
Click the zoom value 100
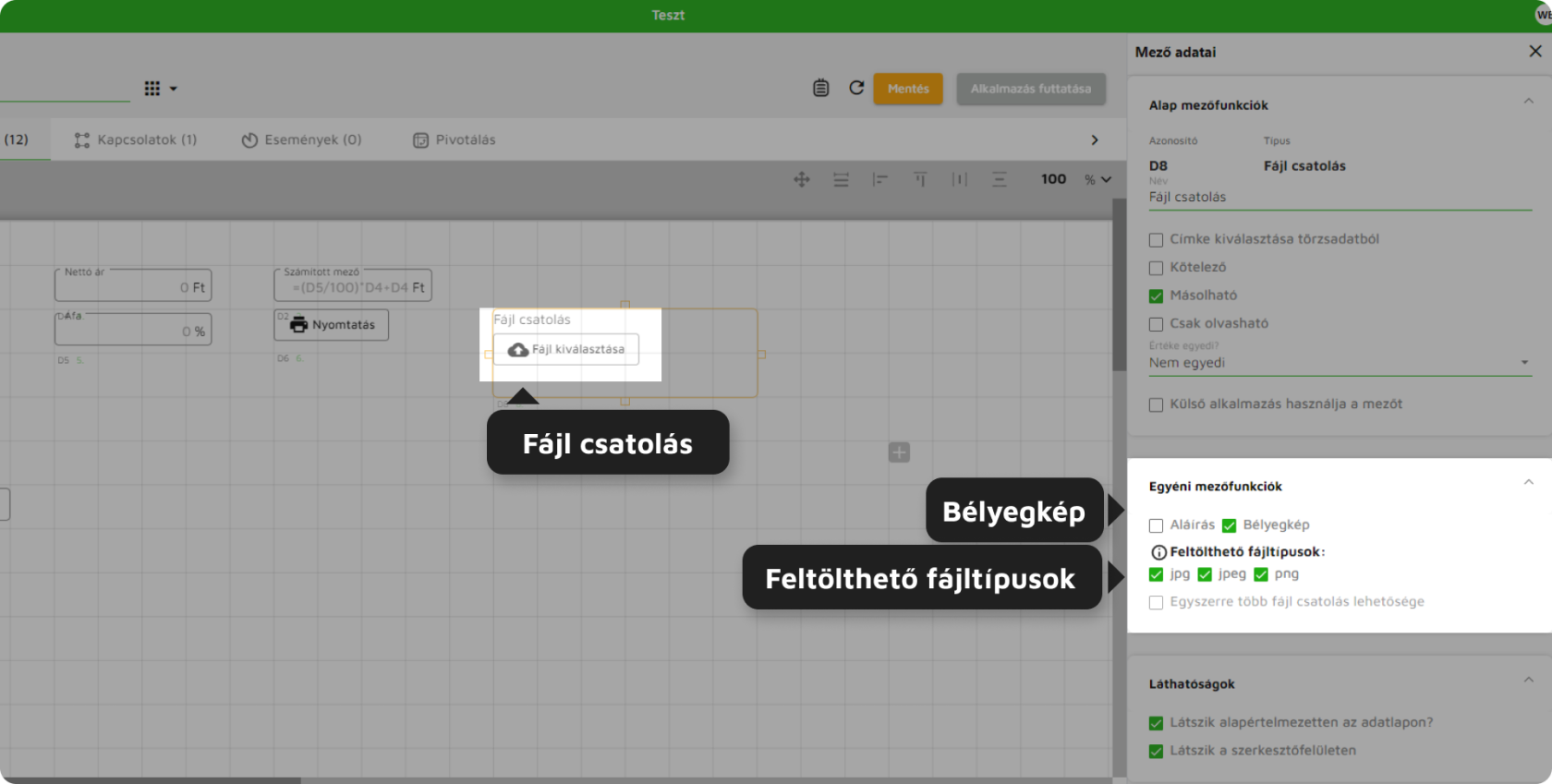[1053, 179]
